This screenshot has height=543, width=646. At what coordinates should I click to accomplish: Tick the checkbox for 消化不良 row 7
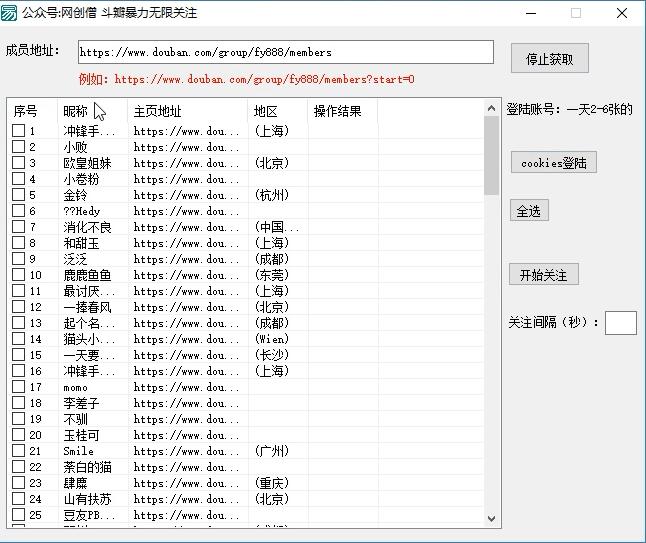(18, 227)
